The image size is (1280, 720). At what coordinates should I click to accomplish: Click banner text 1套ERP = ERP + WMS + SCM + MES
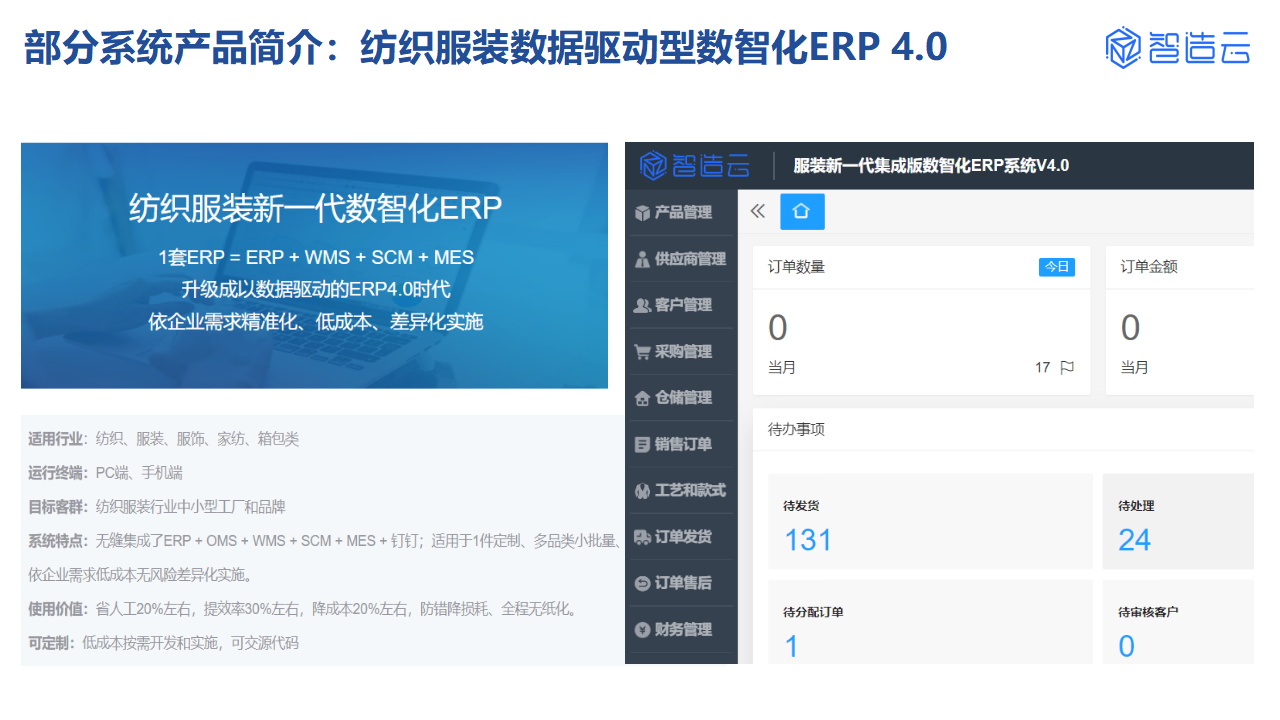(x=316, y=257)
